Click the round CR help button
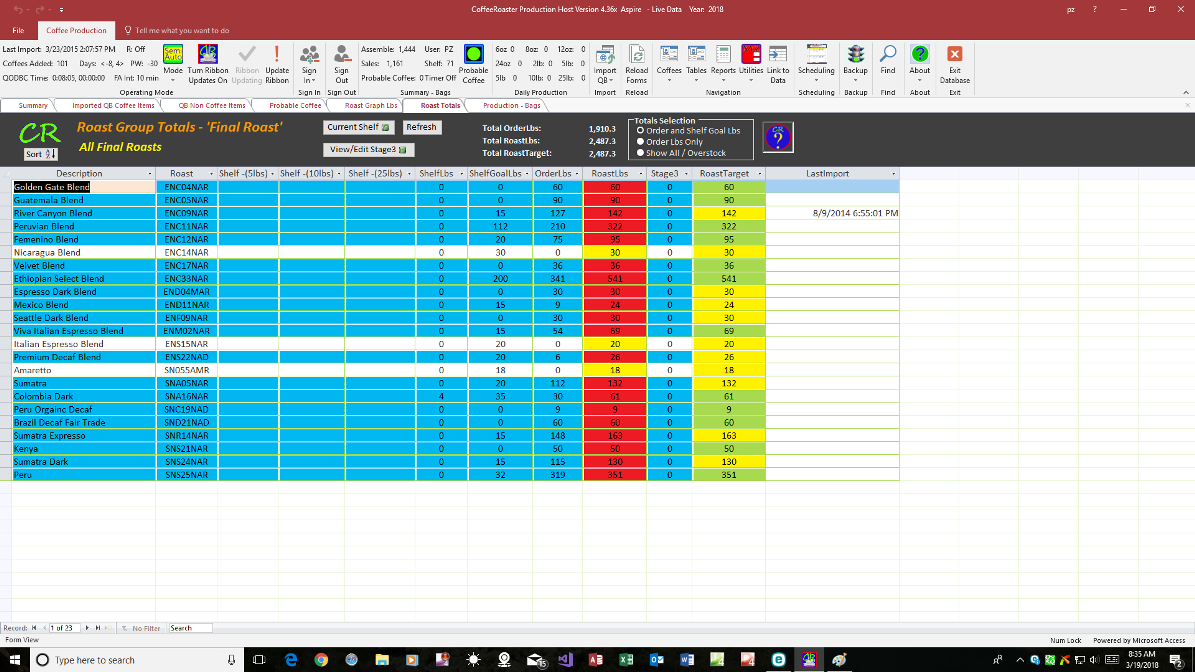 tap(778, 137)
